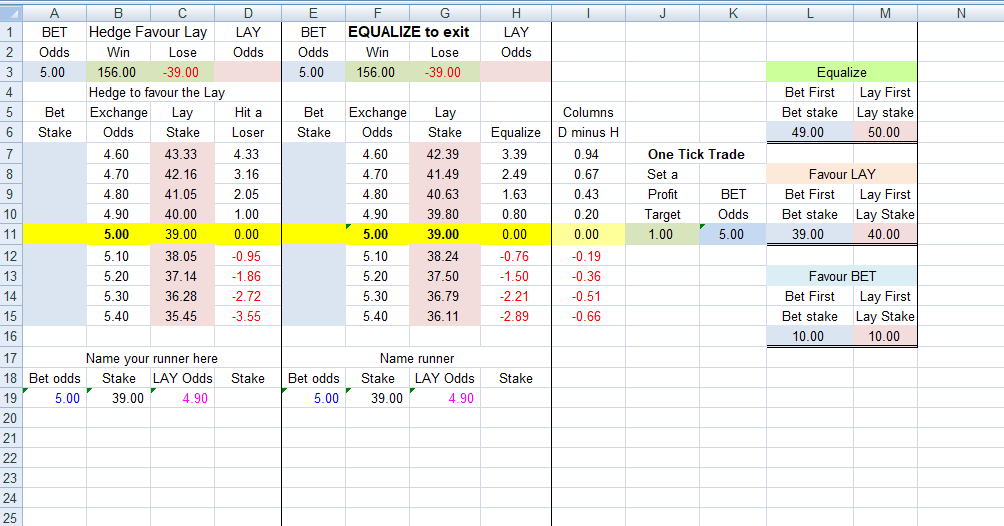Select row 11 header

click(11, 235)
